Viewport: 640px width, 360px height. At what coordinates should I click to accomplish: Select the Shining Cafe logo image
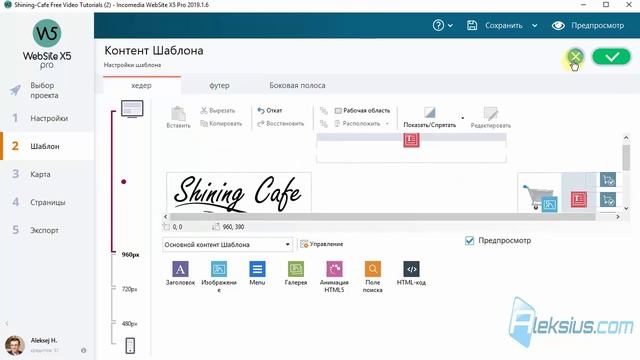click(239, 192)
